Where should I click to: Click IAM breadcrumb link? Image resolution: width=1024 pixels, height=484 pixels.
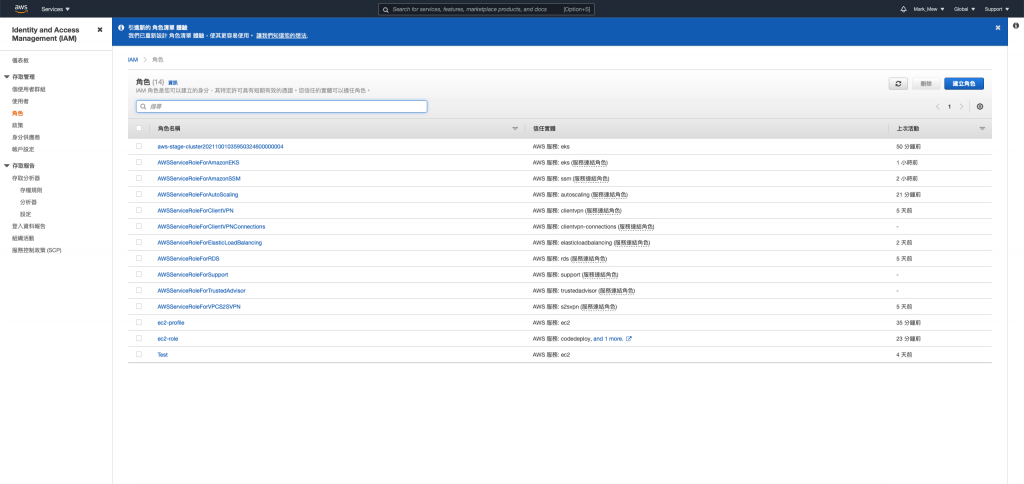pos(133,59)
